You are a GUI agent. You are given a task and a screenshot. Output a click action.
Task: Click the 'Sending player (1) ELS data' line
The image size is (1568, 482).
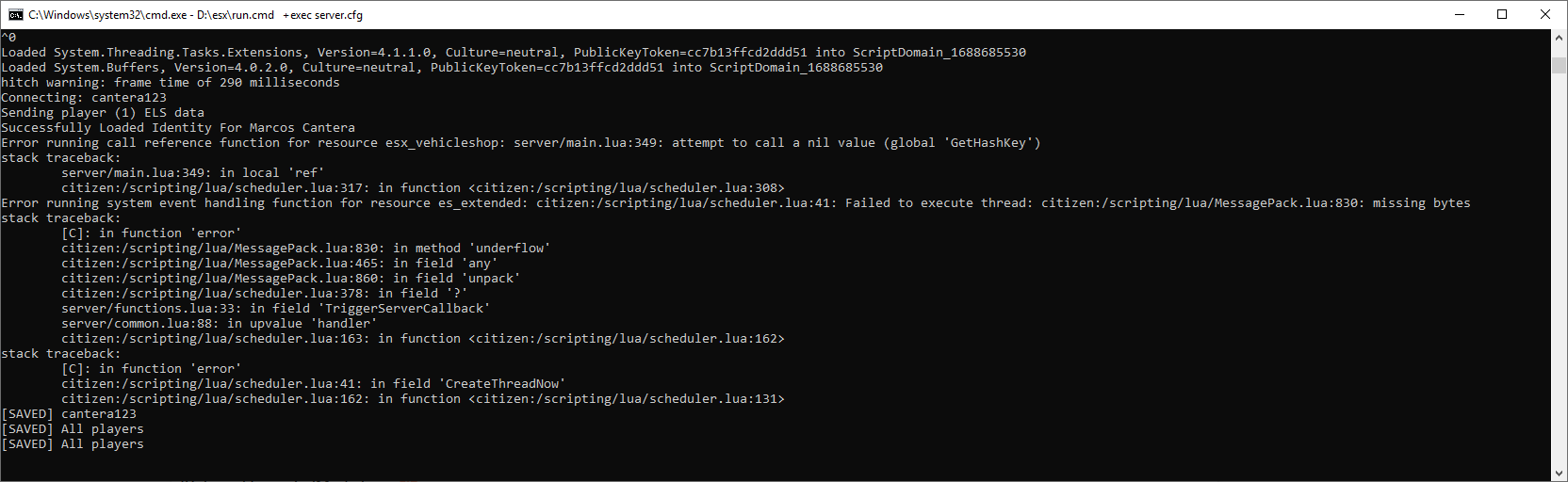103,113
